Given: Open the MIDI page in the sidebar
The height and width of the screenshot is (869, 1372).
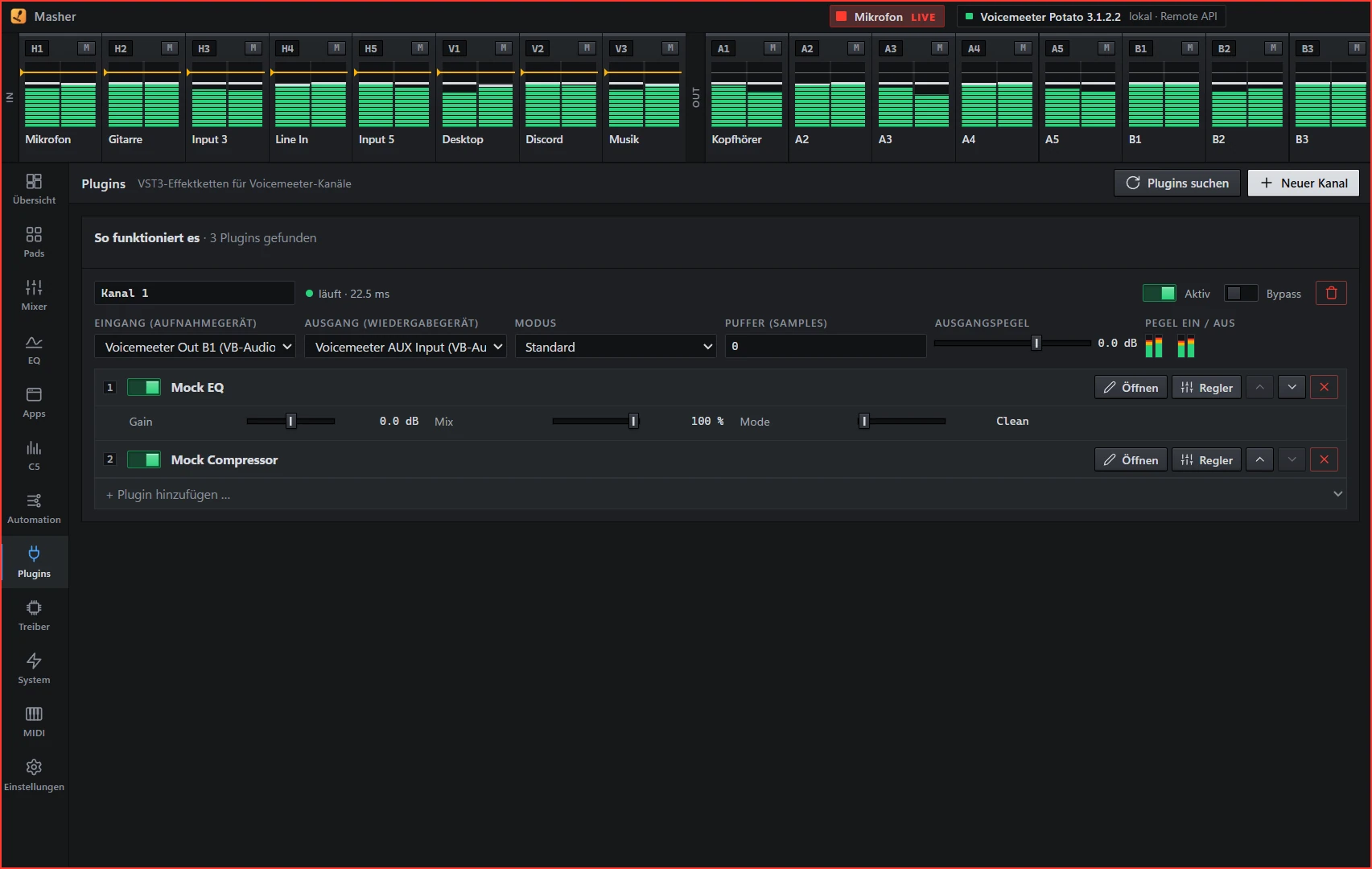Looking at the screenshot, I should (x=34, y=722).
